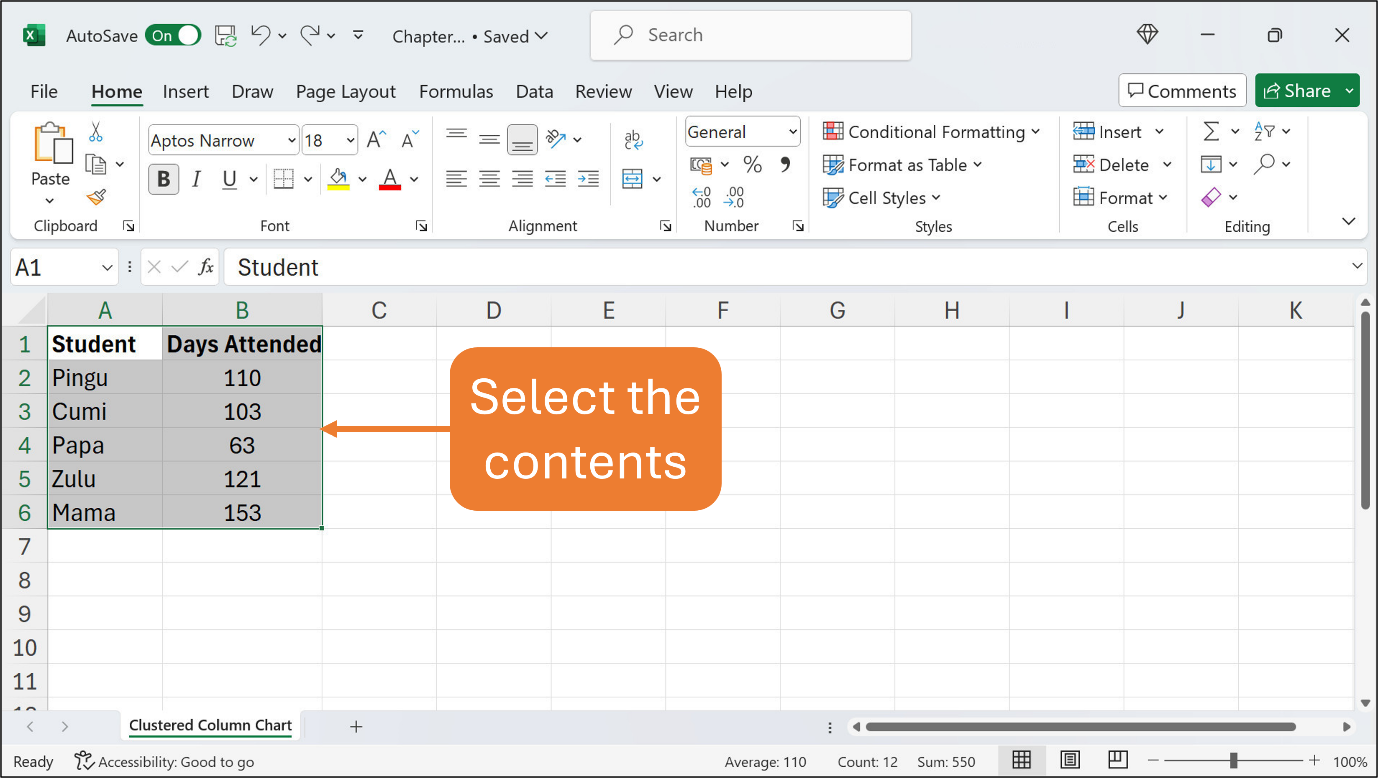Click the AutoSum sigma icon
Image resolution: width=1378 pixels, height=778 pixels.
click(1211, 131)
